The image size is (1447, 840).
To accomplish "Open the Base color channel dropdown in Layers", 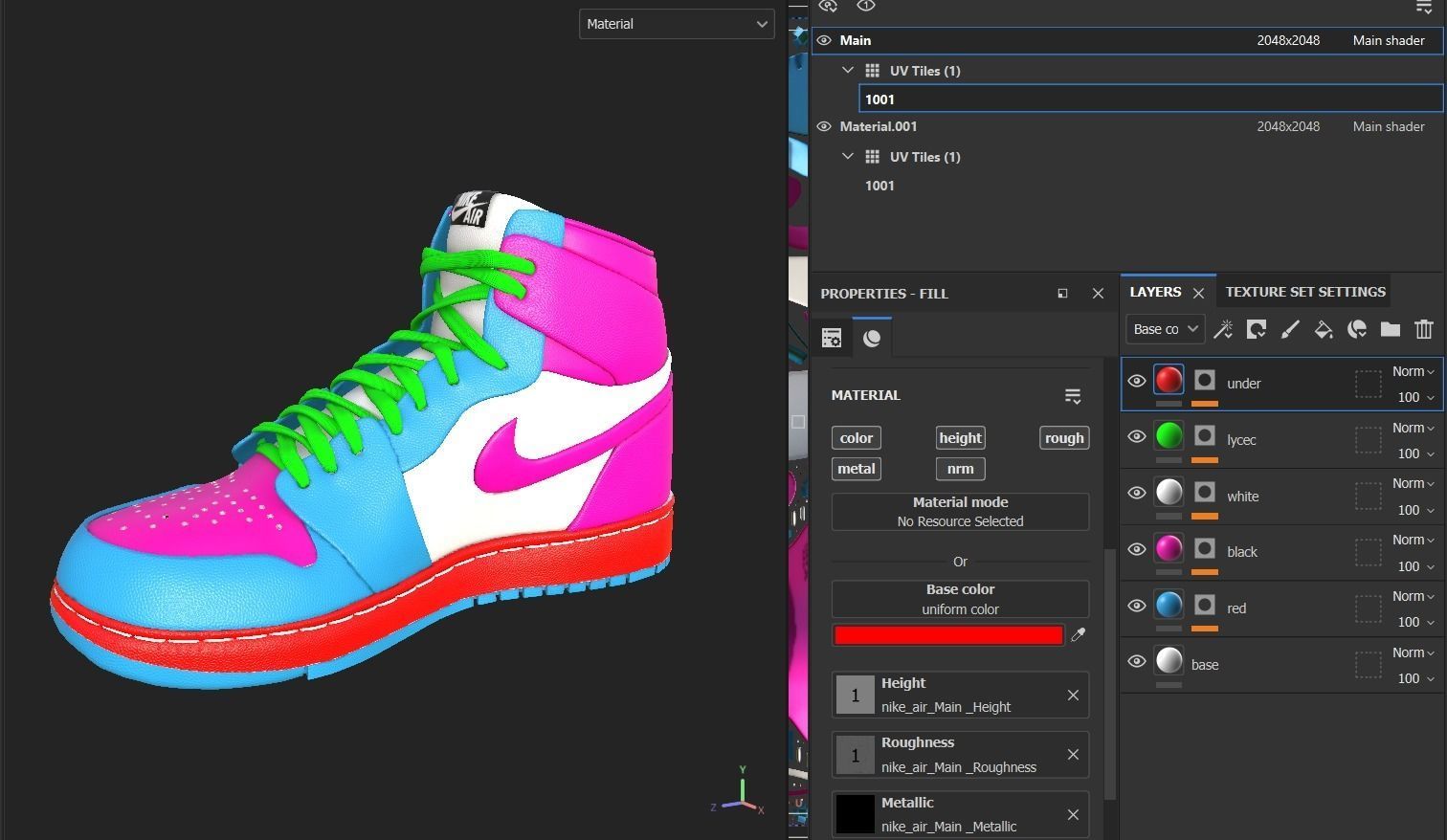I will [x=1165, y=329].
